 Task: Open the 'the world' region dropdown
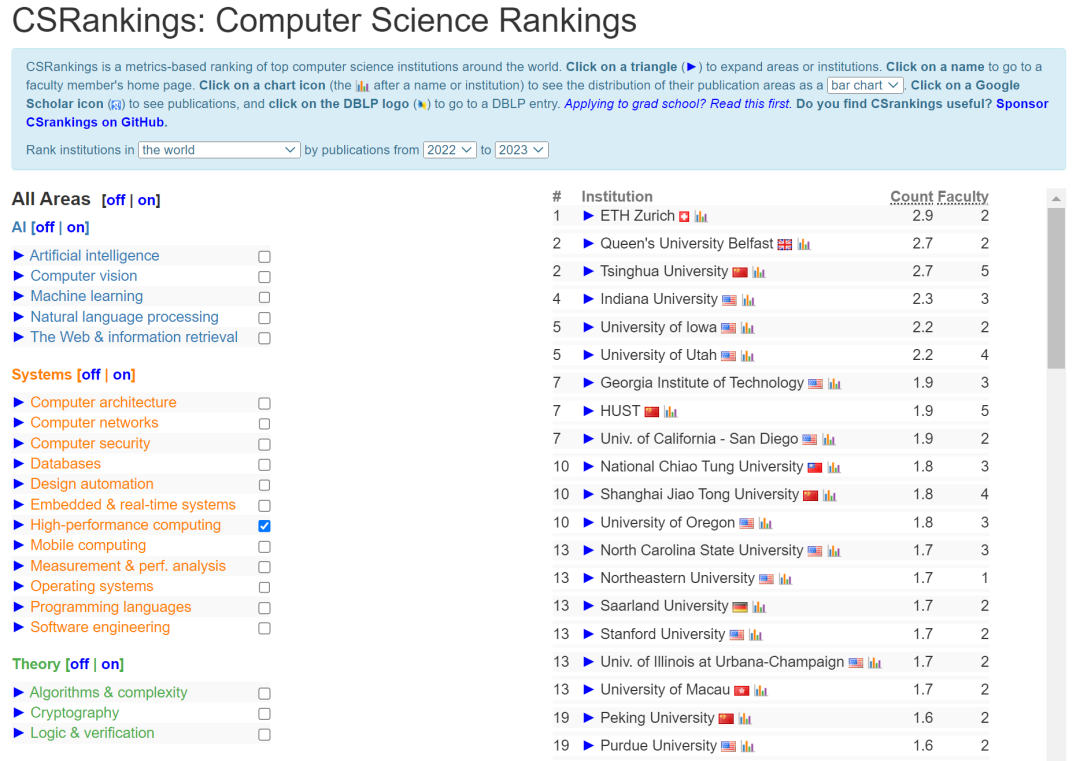point(218,148)
